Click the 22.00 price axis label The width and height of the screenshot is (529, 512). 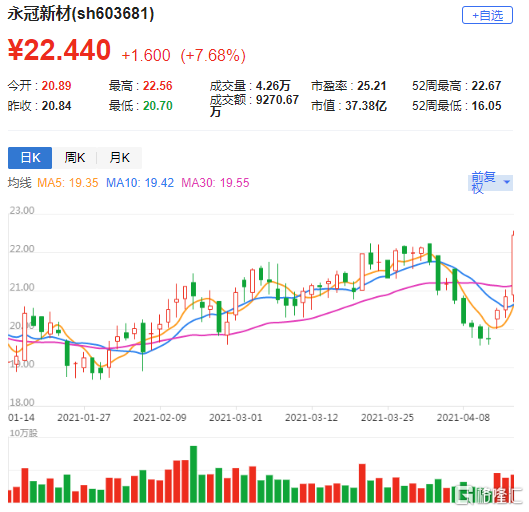click(x=22, y=249)
